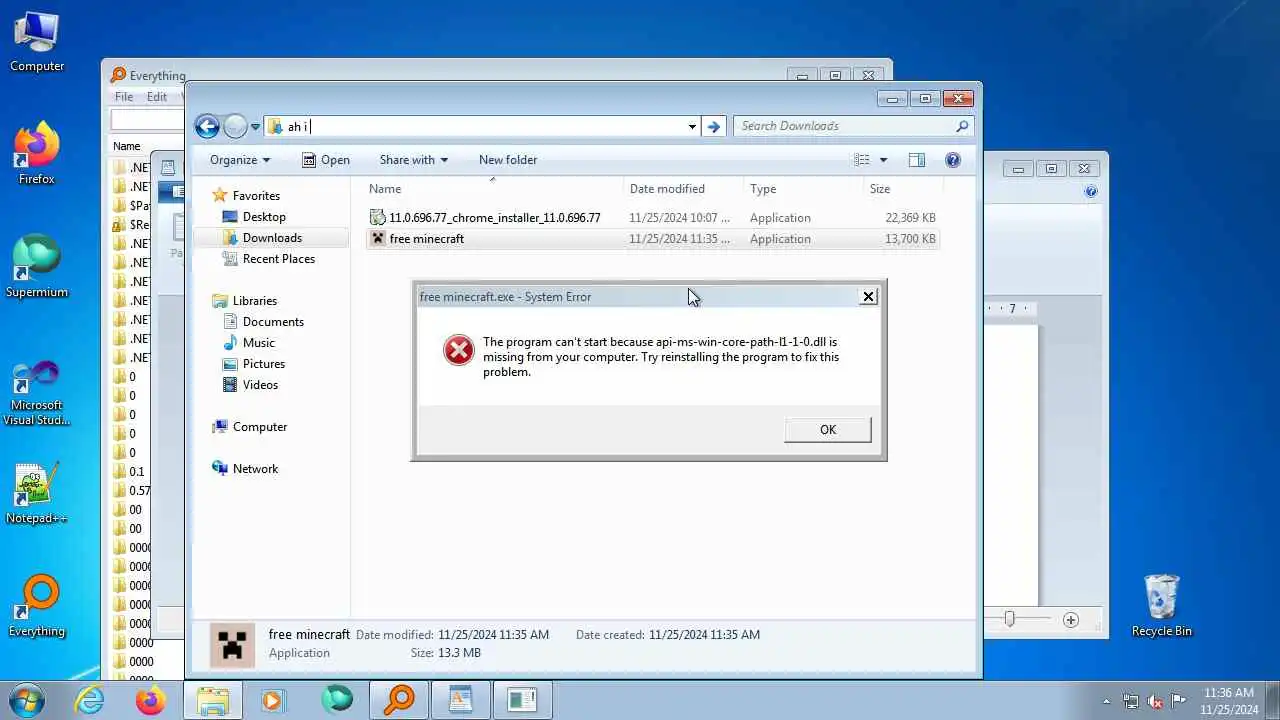Open Music library
This screenshot has width=1280, height=720.
point(259,343)
